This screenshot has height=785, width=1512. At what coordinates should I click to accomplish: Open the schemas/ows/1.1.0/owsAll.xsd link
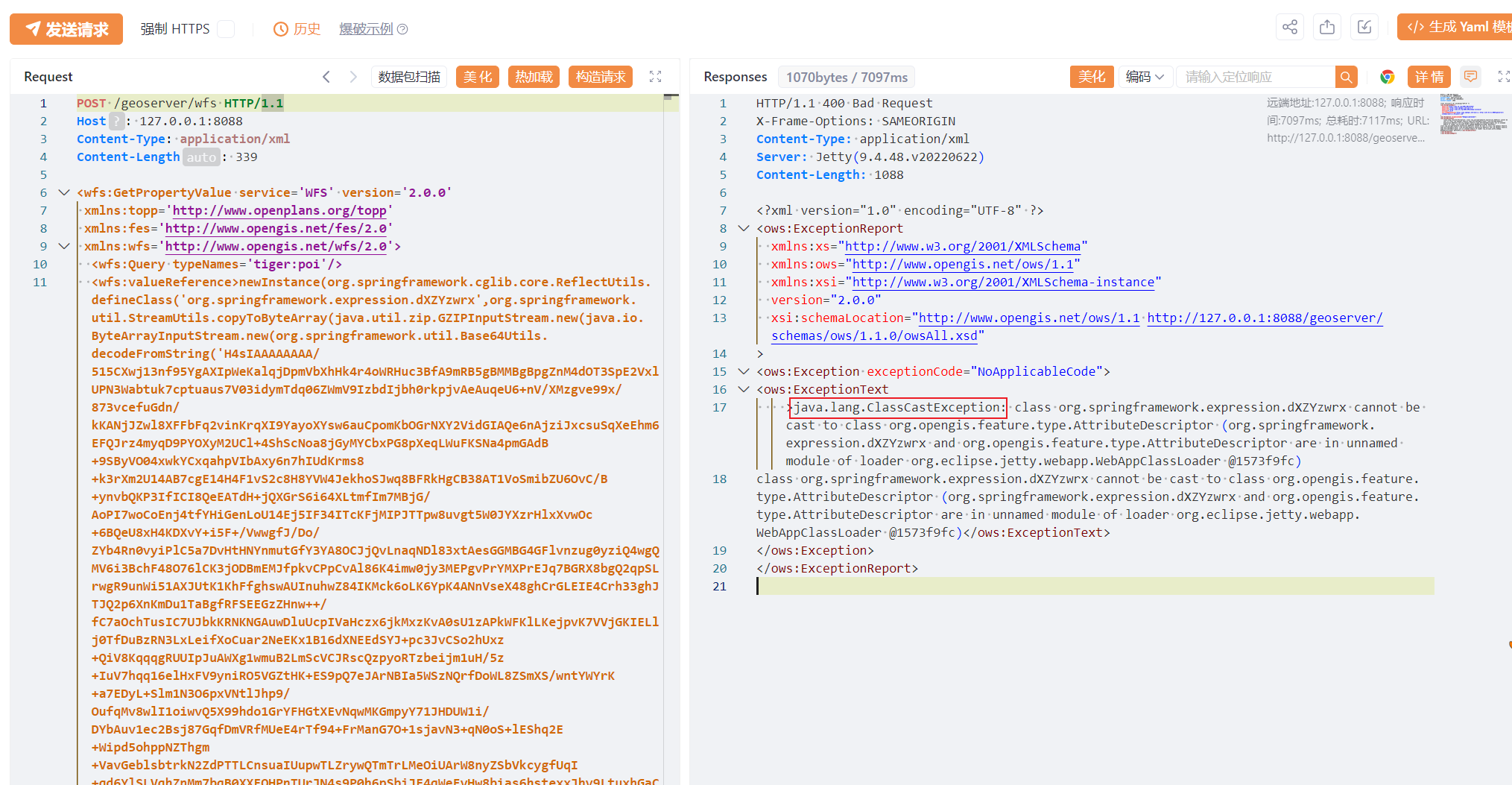[x=874, y=335]
